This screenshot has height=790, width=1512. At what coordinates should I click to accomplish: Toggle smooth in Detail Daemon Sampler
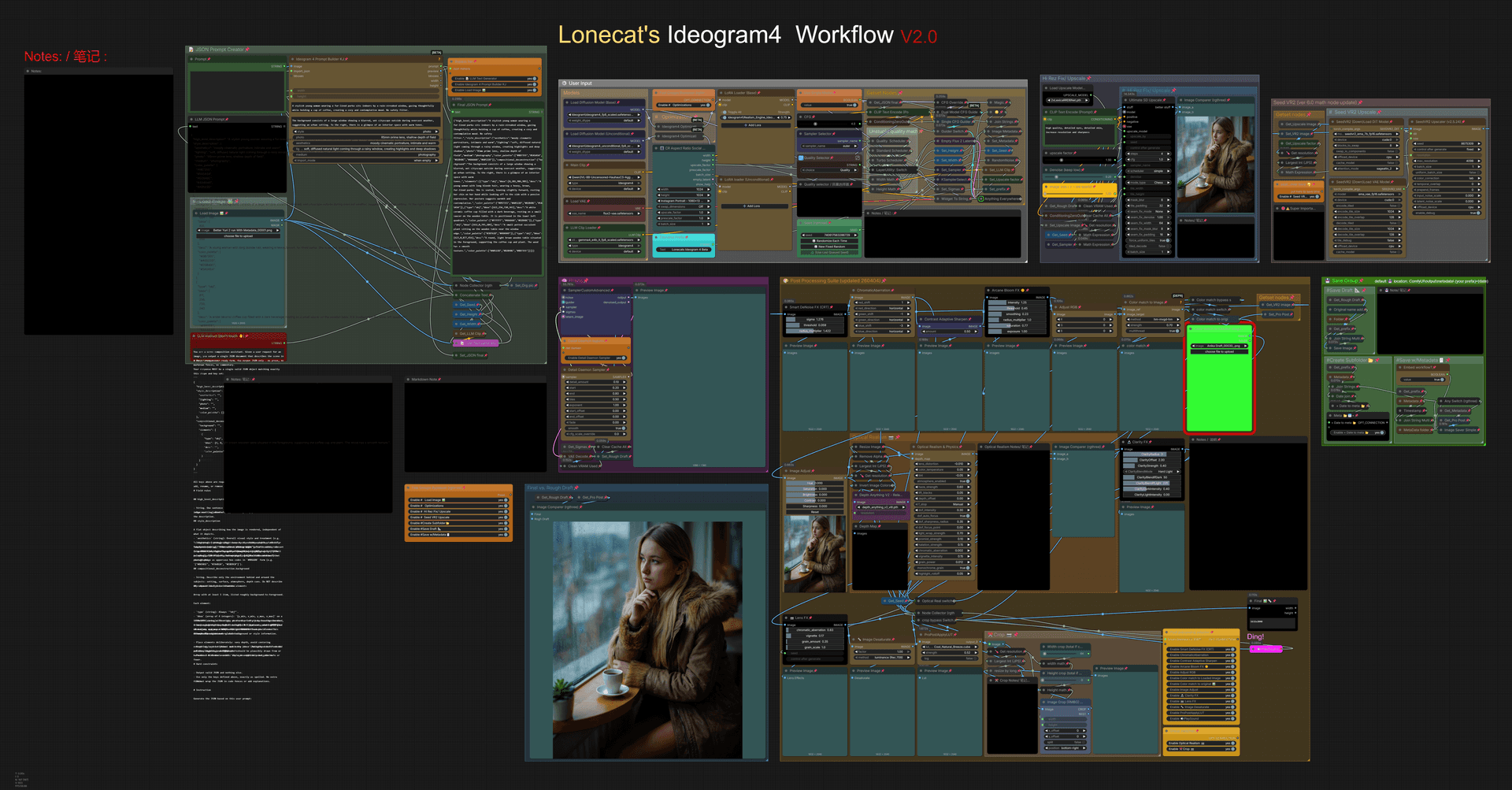click(595, 428)
